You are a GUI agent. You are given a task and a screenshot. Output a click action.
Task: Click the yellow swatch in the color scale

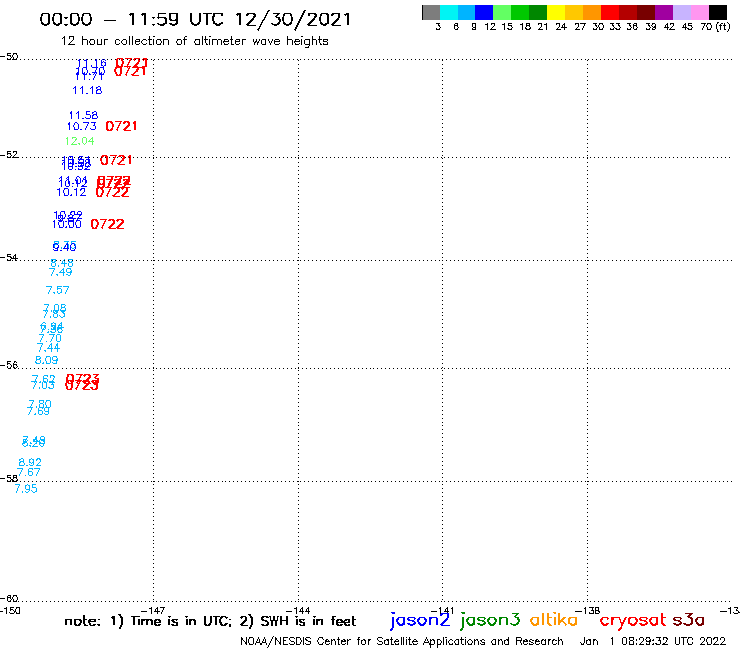(555, 13)
